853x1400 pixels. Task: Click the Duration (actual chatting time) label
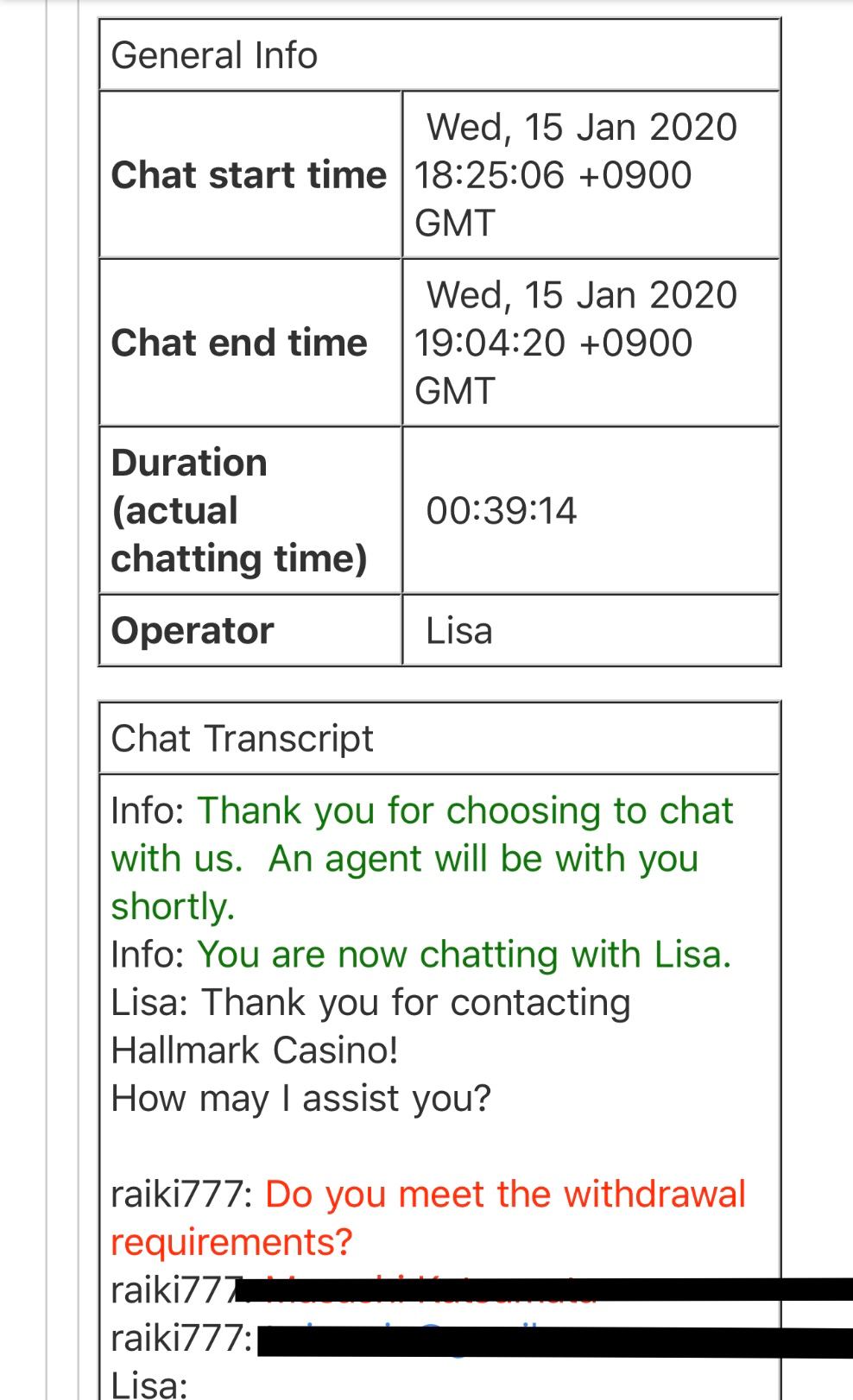(239, 510)
